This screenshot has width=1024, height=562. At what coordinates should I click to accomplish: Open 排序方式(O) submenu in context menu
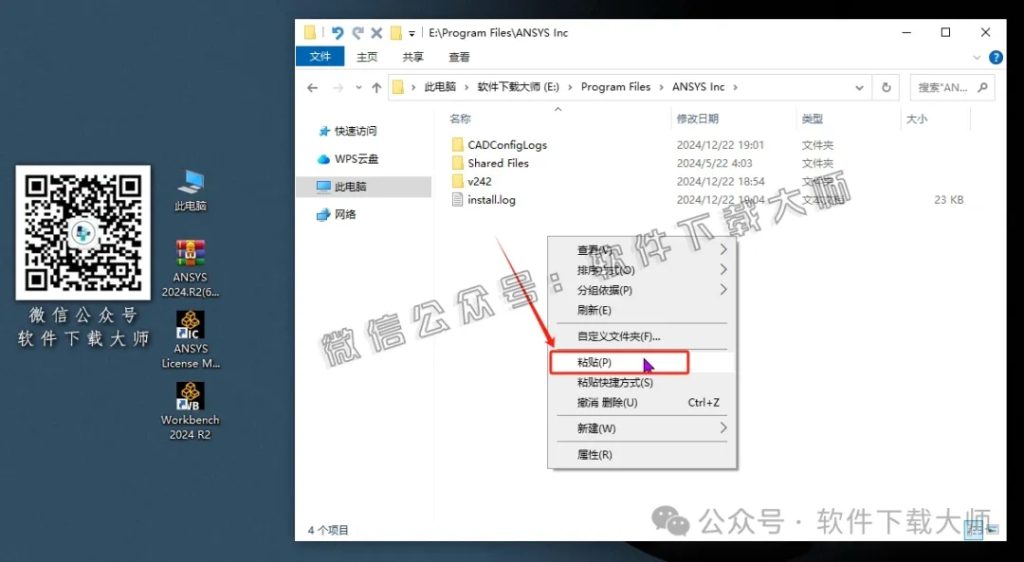pos(643,270)
